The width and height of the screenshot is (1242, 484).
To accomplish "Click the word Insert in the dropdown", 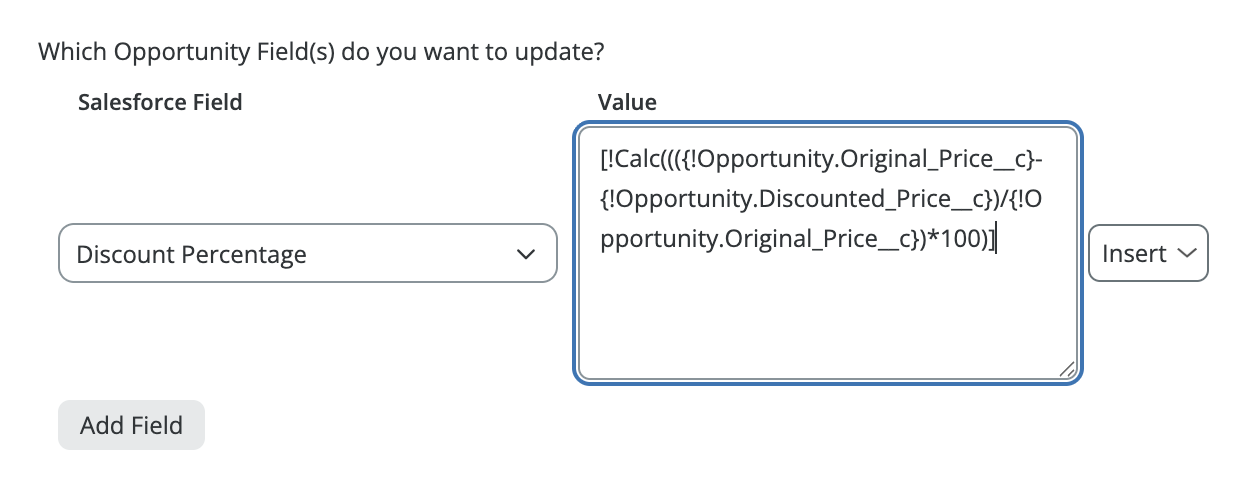I will 1134,254.
